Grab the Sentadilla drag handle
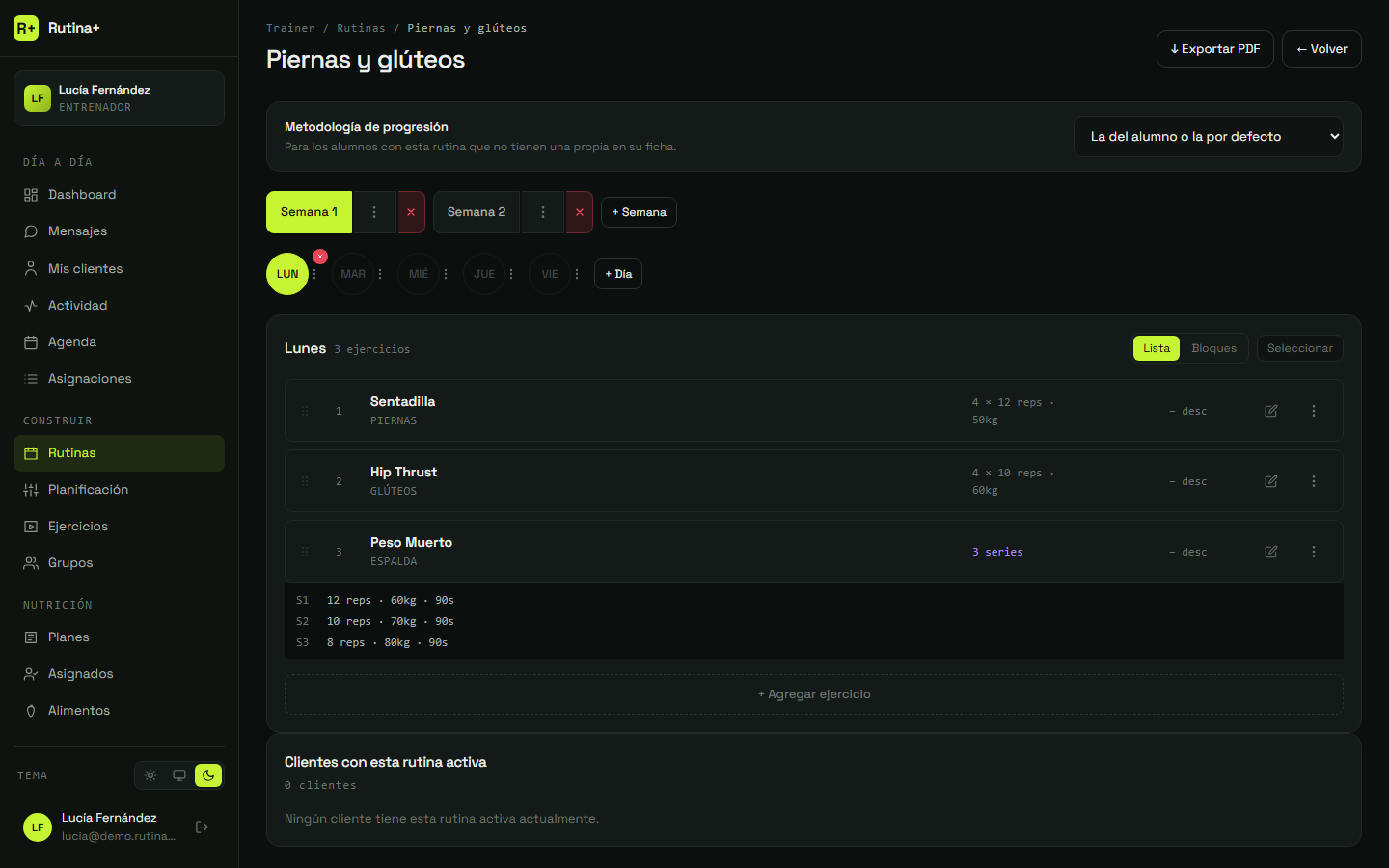Screen dimensions: 1389x868 (305, 411)
